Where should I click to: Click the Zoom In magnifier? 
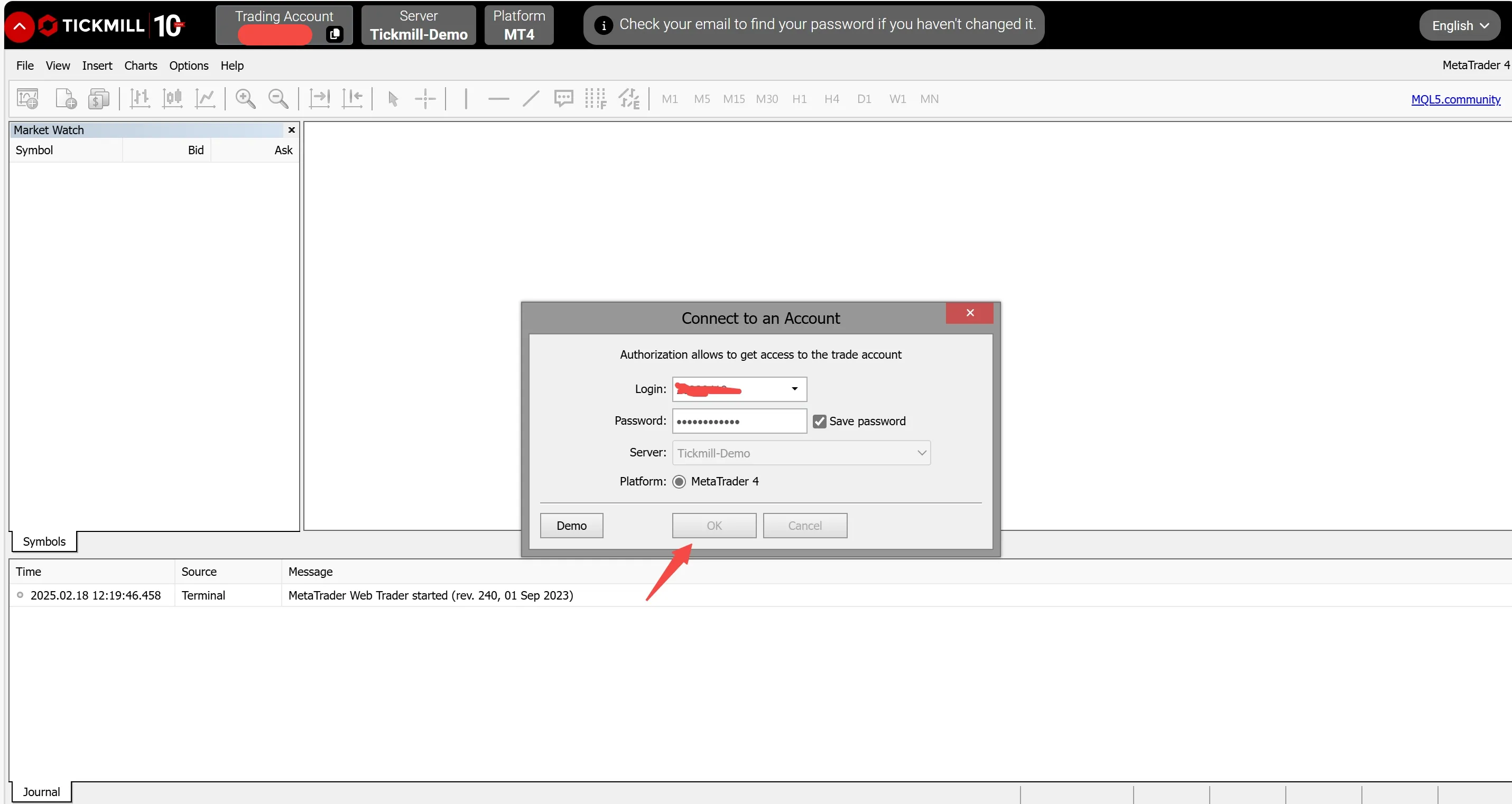point(245,99)
